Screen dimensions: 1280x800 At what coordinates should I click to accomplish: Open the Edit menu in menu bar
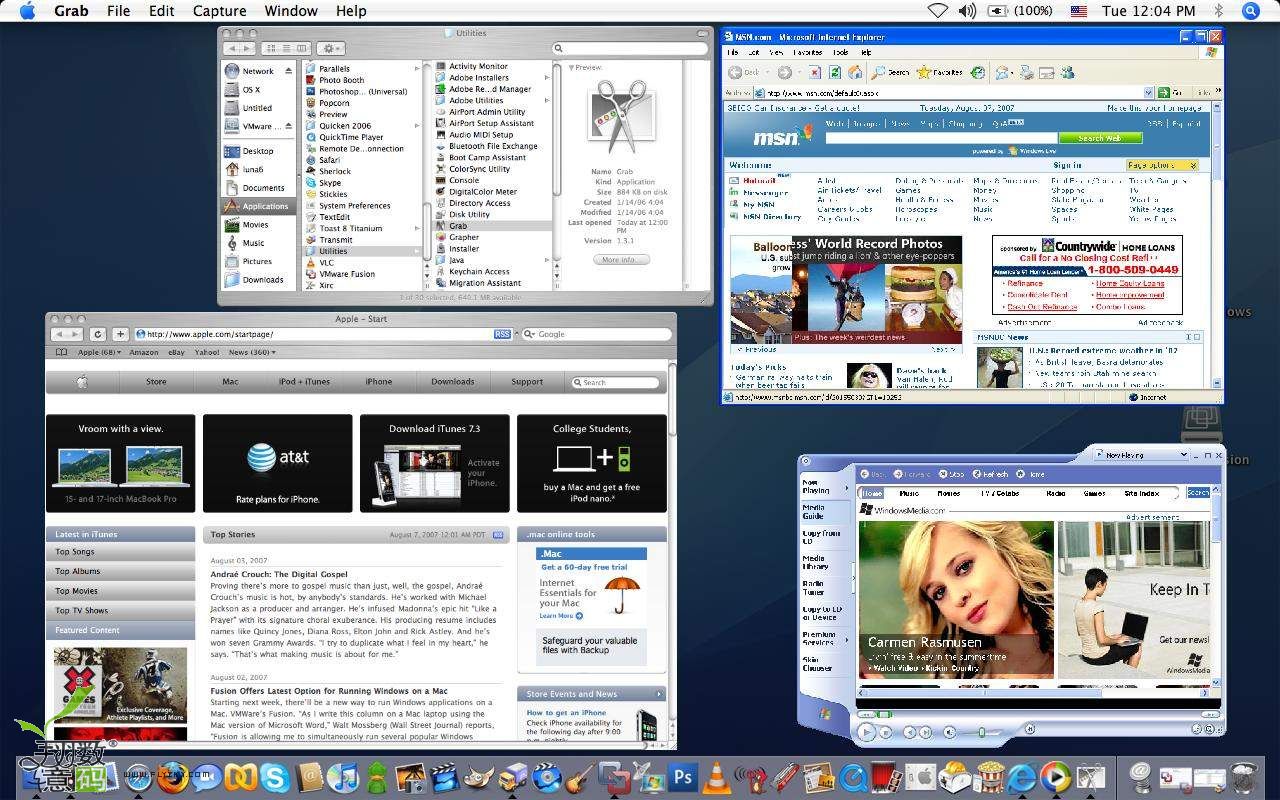[x=161, y=11]
